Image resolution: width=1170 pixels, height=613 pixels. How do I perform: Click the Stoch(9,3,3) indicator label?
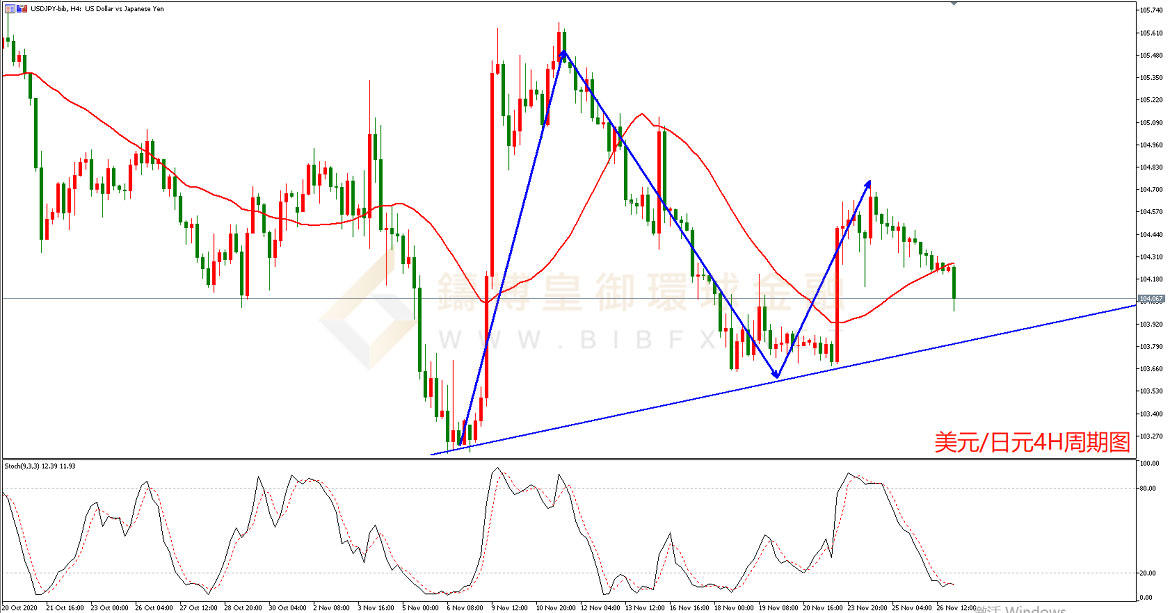coord(40,466)
